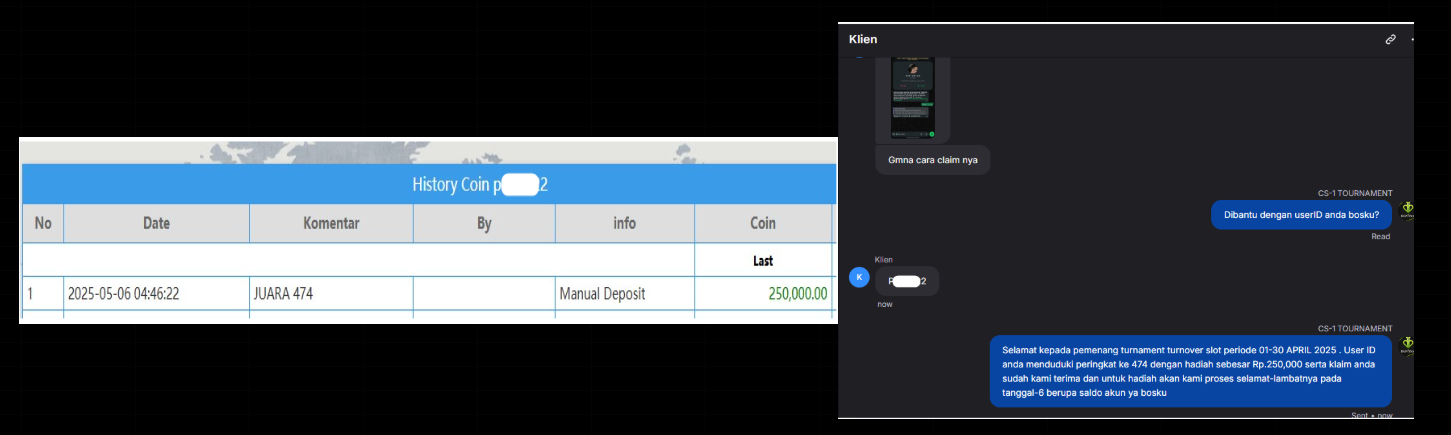Screen dimensions: 1451x435
Task: Click the History Coin table title bar
Action: (x=428, y=184)
